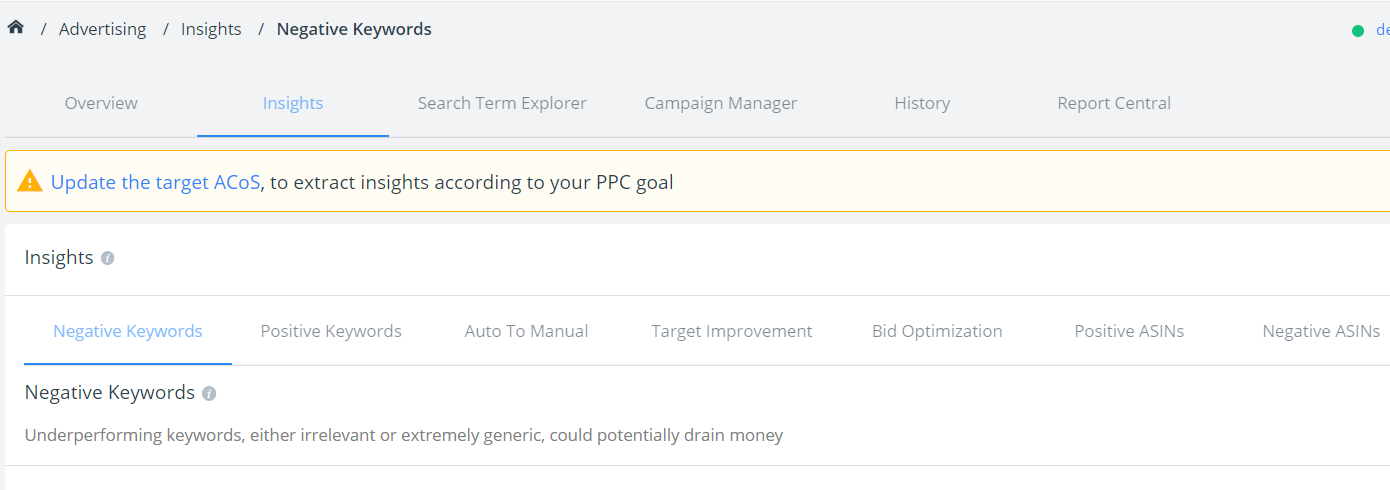Select the Insights top navigation tab
This screenshot has width=1390, height=490.
pyautogui.click(x=293, y=103)
